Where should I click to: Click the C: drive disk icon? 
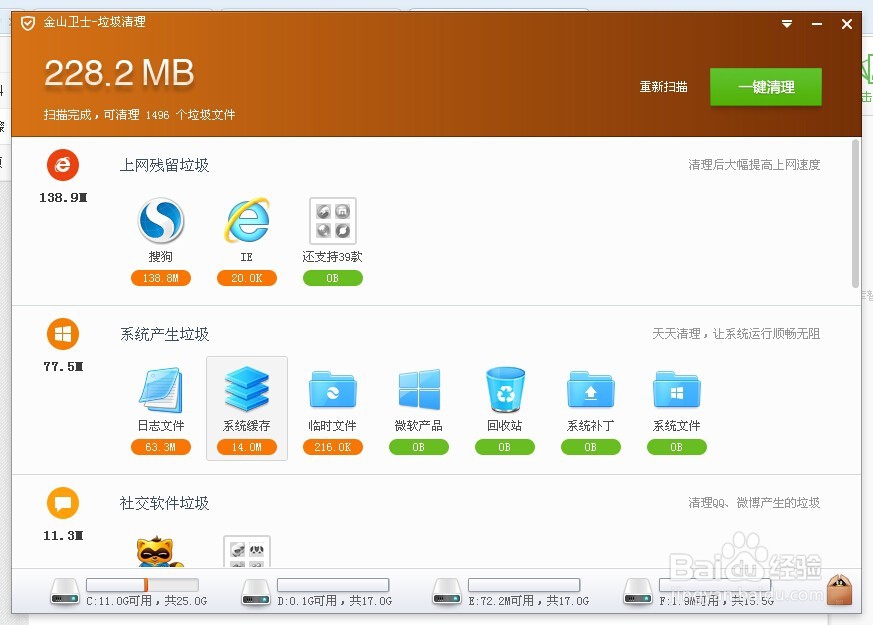[65, 592]
